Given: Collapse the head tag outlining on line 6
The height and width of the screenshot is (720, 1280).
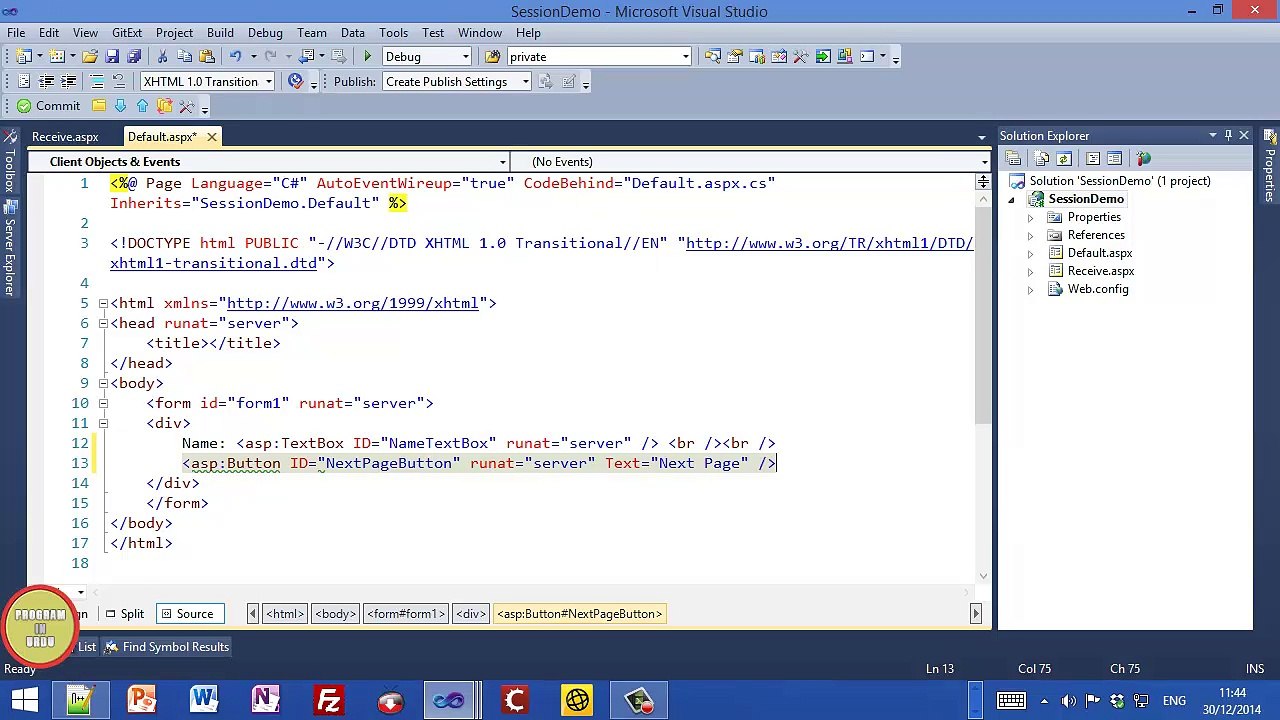Looking at the screenshot, I should tap(103, 323).
